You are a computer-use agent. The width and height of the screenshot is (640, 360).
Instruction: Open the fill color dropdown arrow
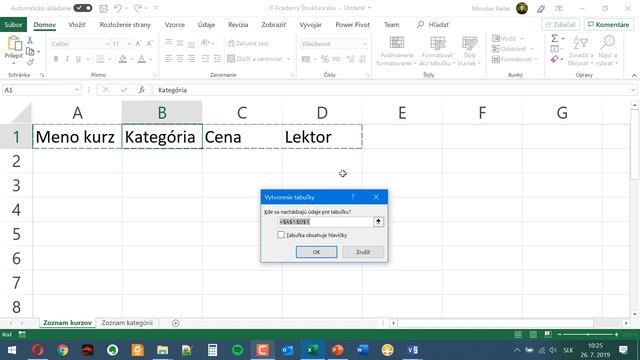131,59
